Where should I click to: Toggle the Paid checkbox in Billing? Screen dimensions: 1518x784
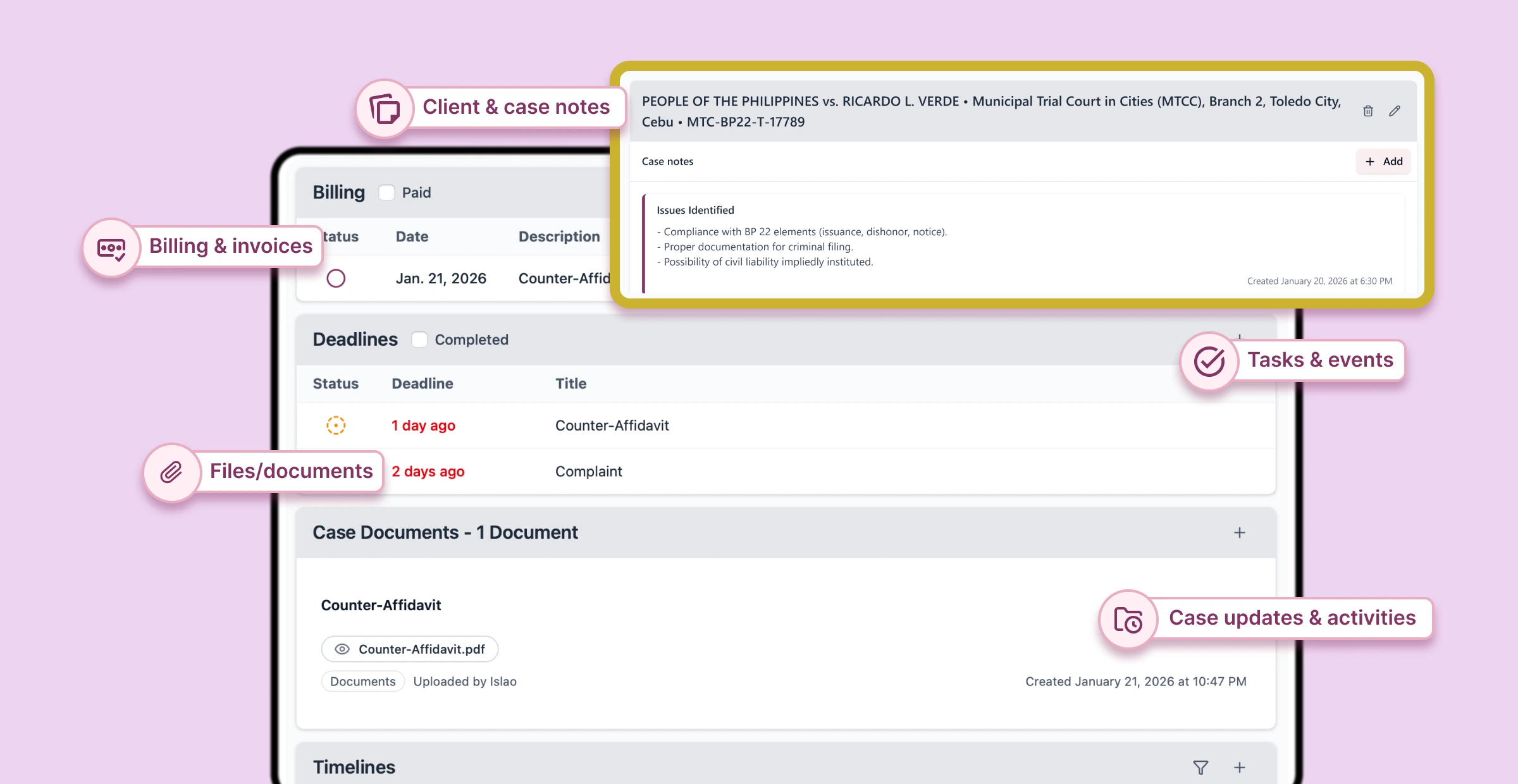coord(386,193)
